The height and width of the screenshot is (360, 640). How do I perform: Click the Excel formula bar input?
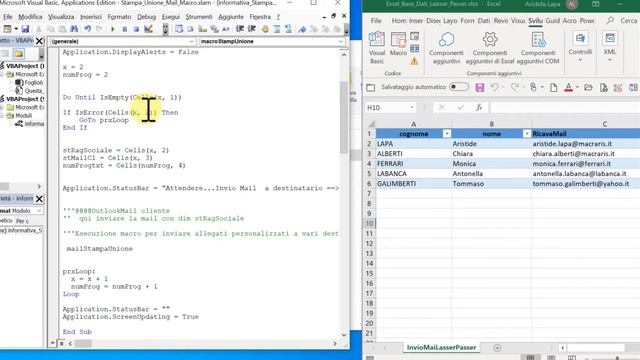tap(565, 107)
